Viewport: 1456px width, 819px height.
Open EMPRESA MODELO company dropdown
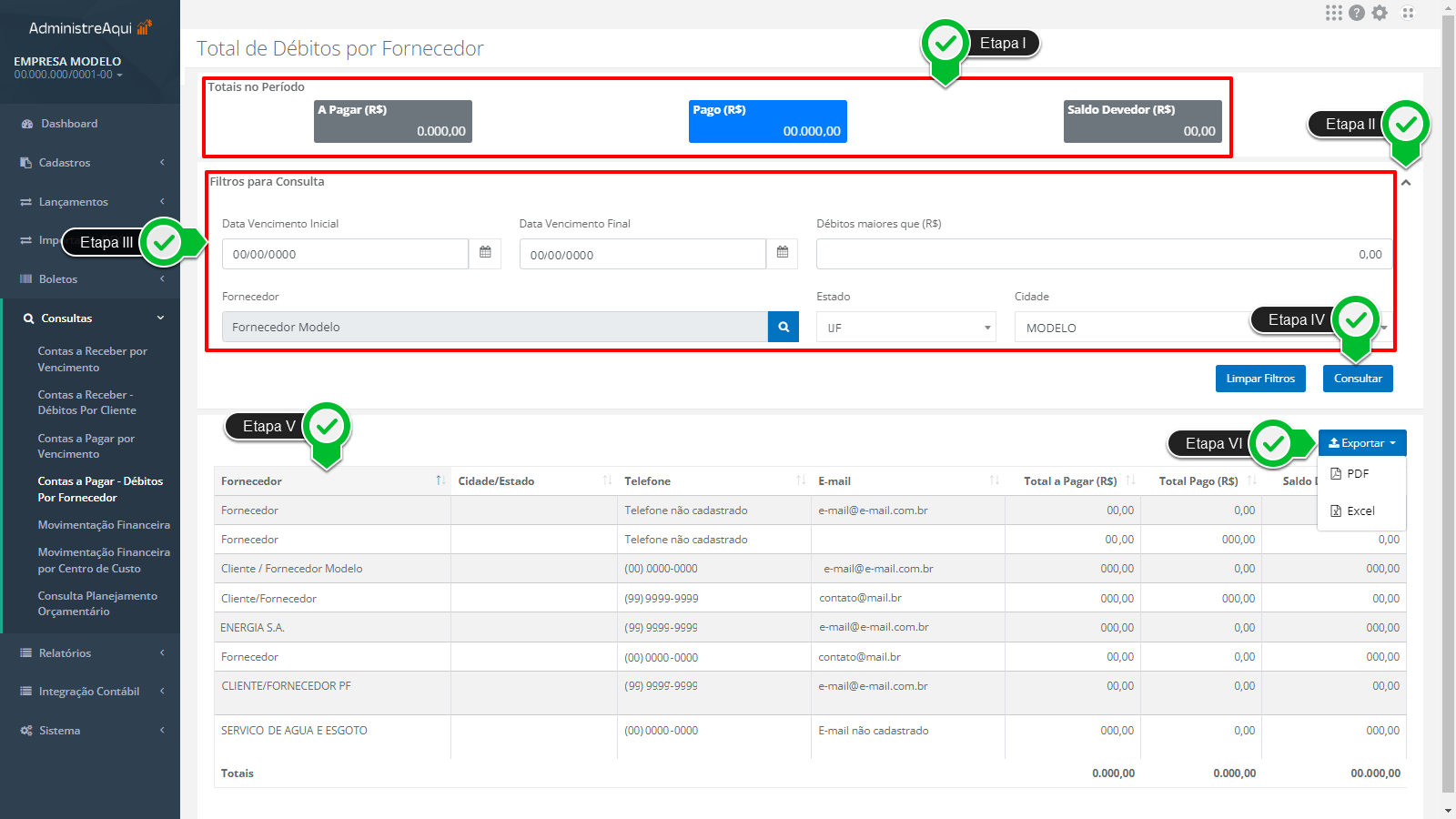[68, 68]
